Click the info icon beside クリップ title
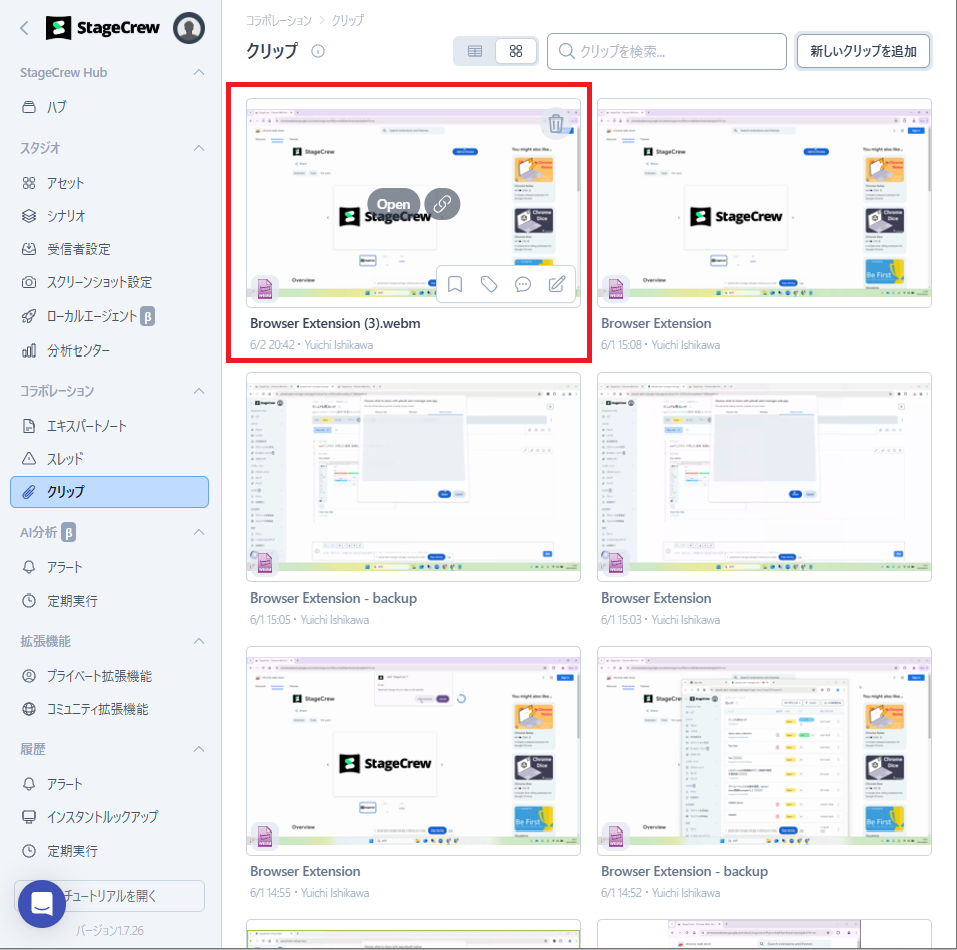 click(318, 51)
